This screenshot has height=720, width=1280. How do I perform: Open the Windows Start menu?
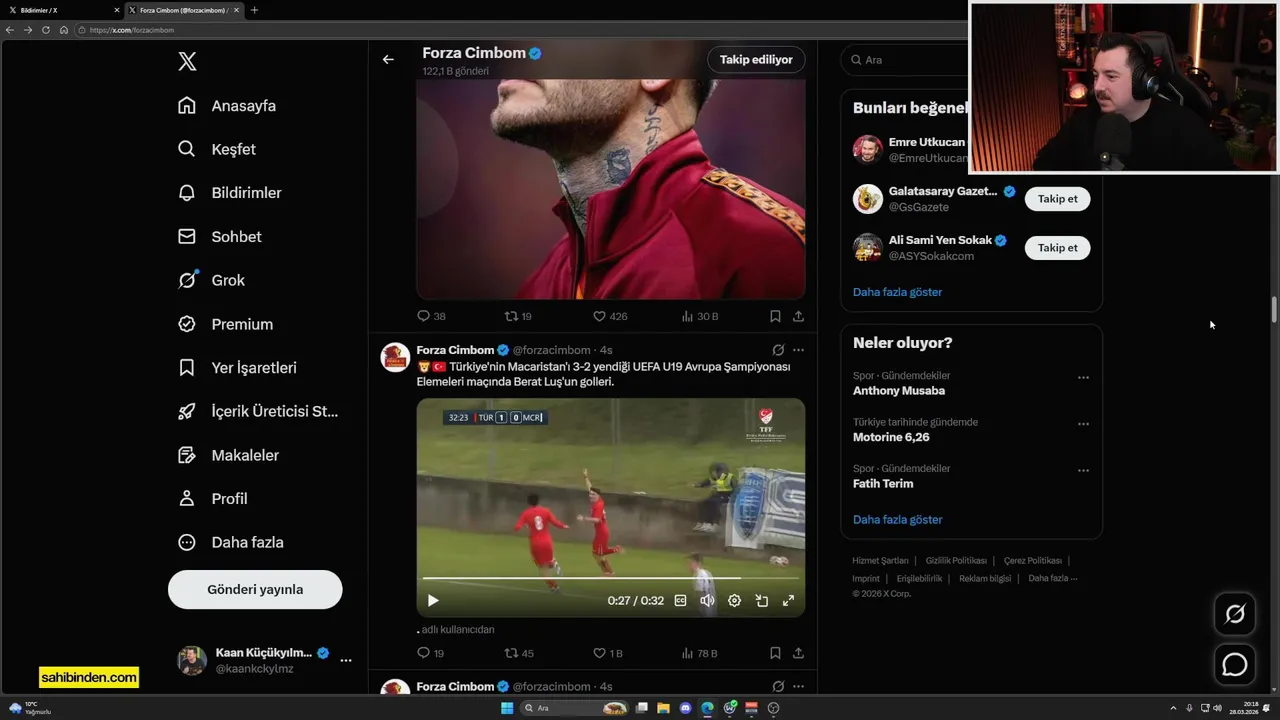click(x=507, y=708)
